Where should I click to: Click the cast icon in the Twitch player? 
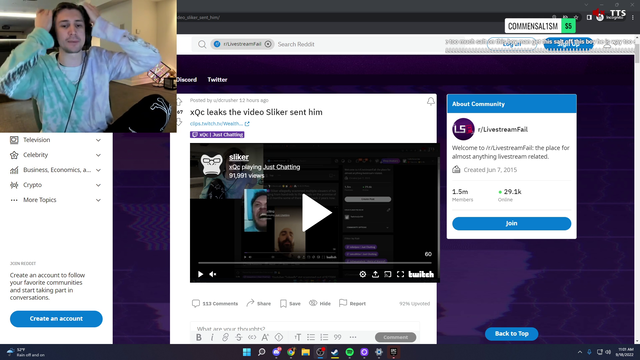[388, 274]
